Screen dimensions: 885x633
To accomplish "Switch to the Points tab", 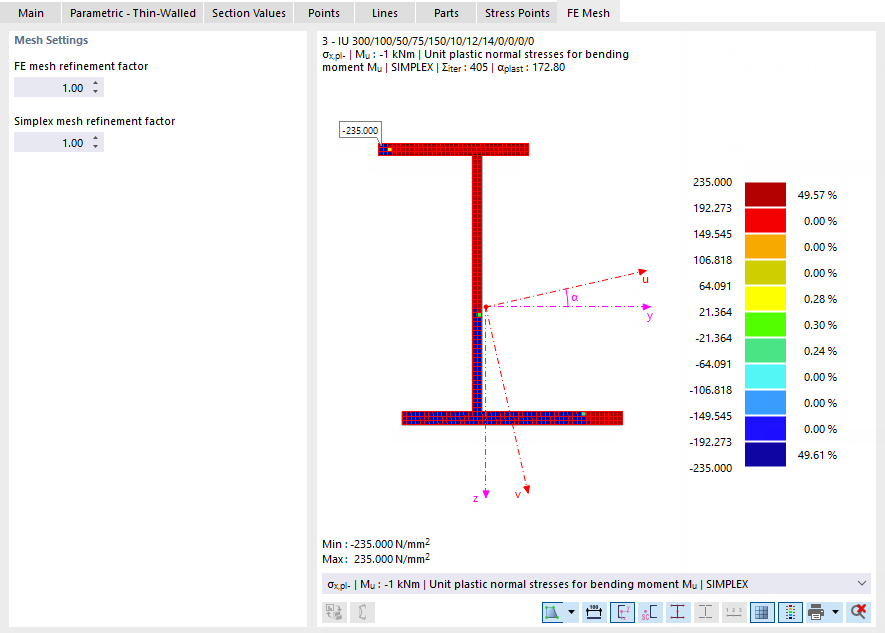I will point(324,13).
